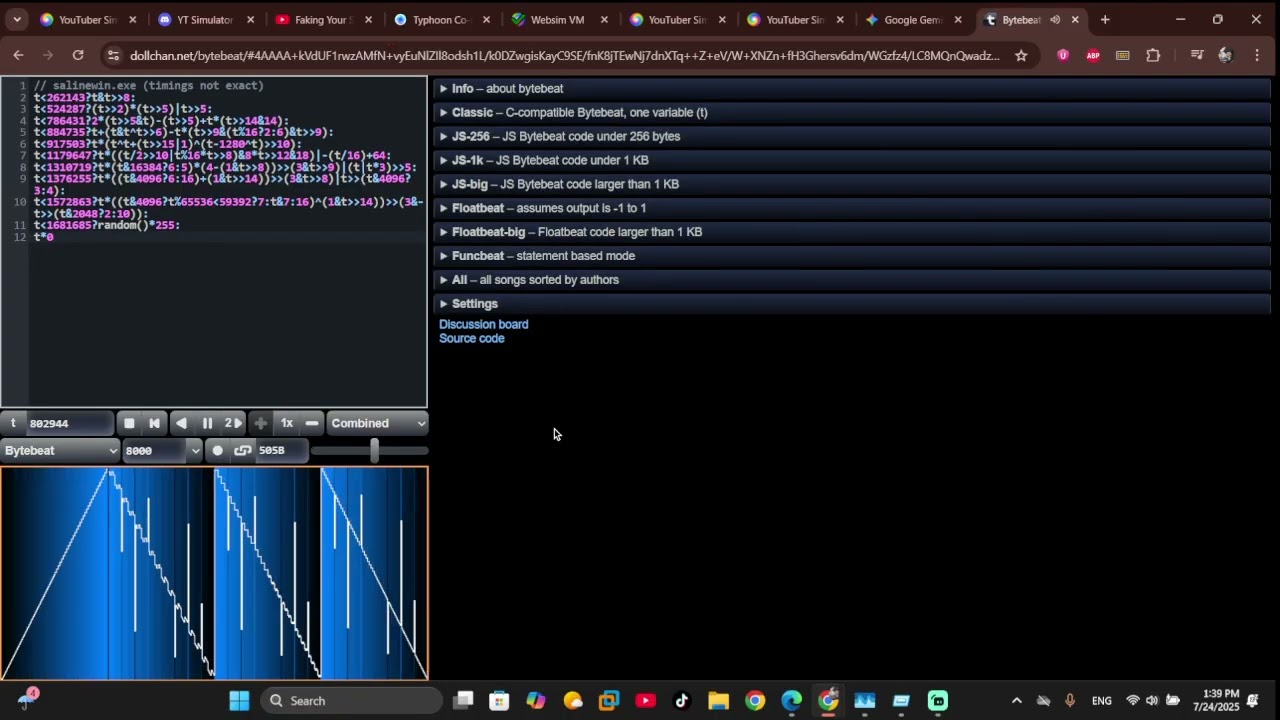Bookmark this page with the star icon
Screen dimensions: 1280x720
[1021, 56]
